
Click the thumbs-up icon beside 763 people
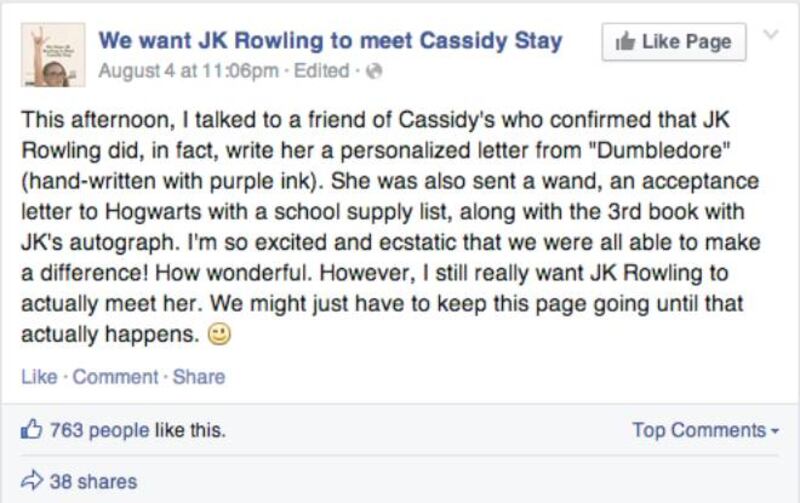(x=31, y=430)
